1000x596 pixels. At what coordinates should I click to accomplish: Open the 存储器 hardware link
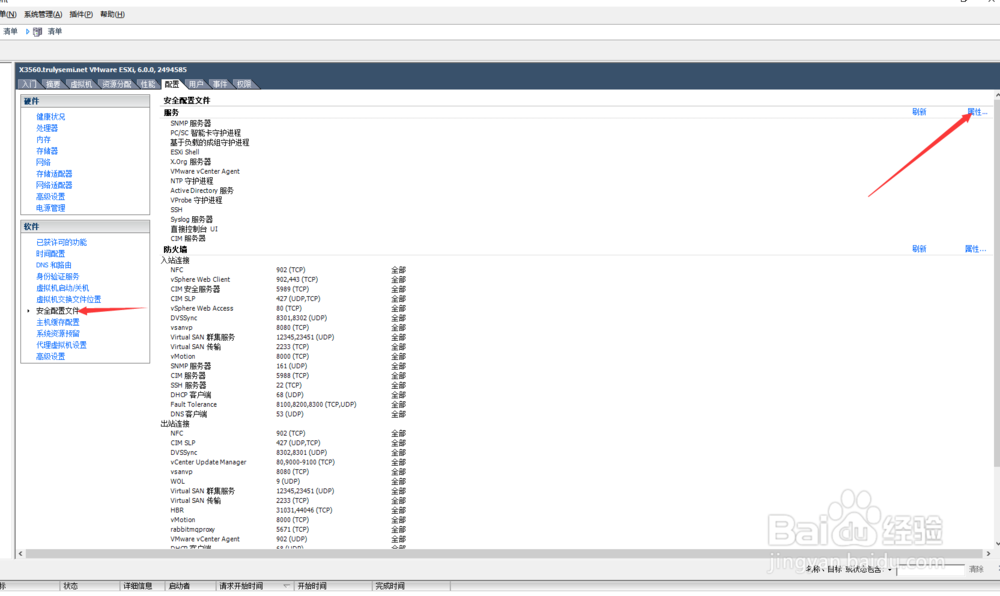click(47, 151)
